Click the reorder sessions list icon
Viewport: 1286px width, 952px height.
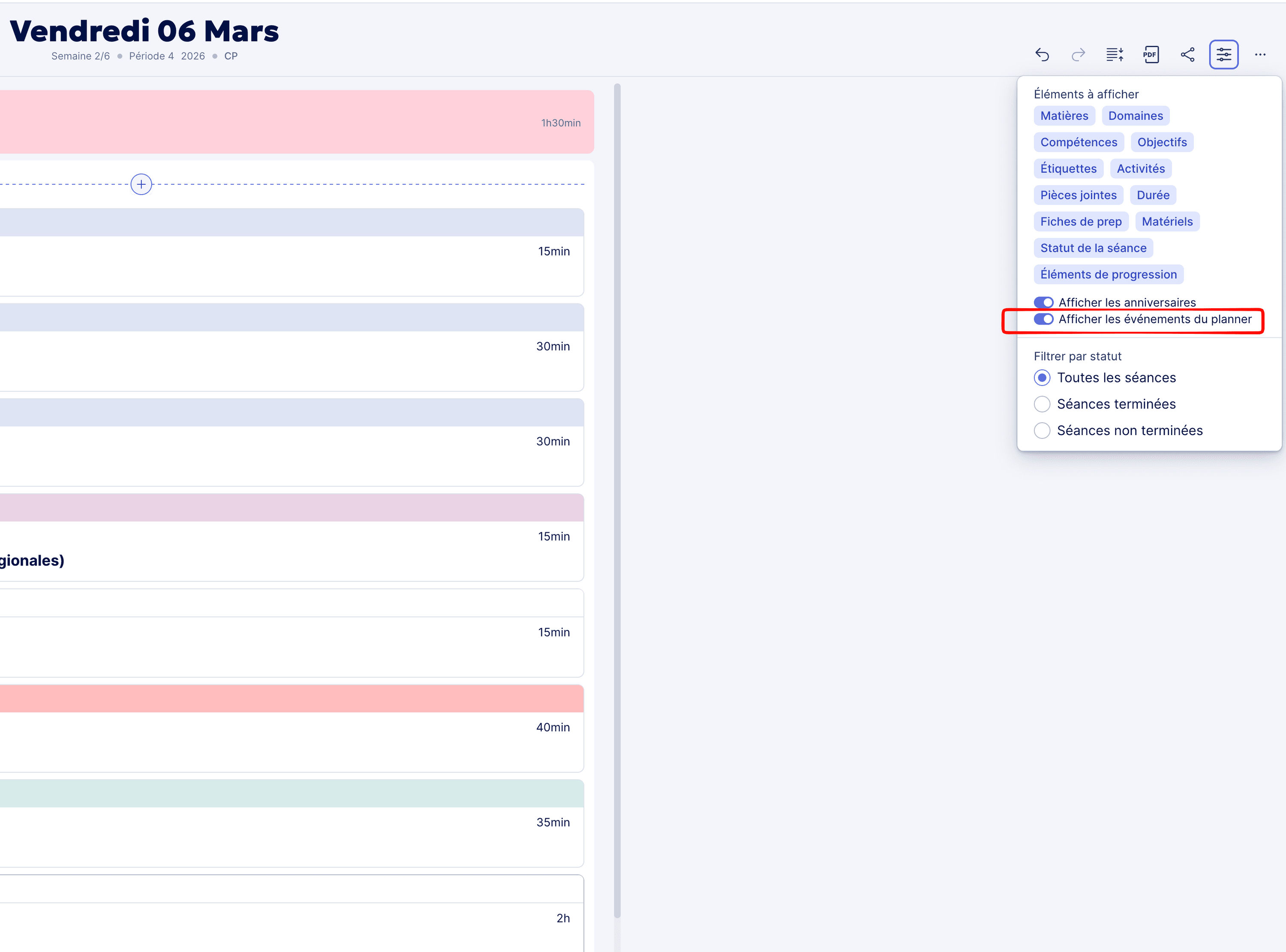click(1114, 55)
